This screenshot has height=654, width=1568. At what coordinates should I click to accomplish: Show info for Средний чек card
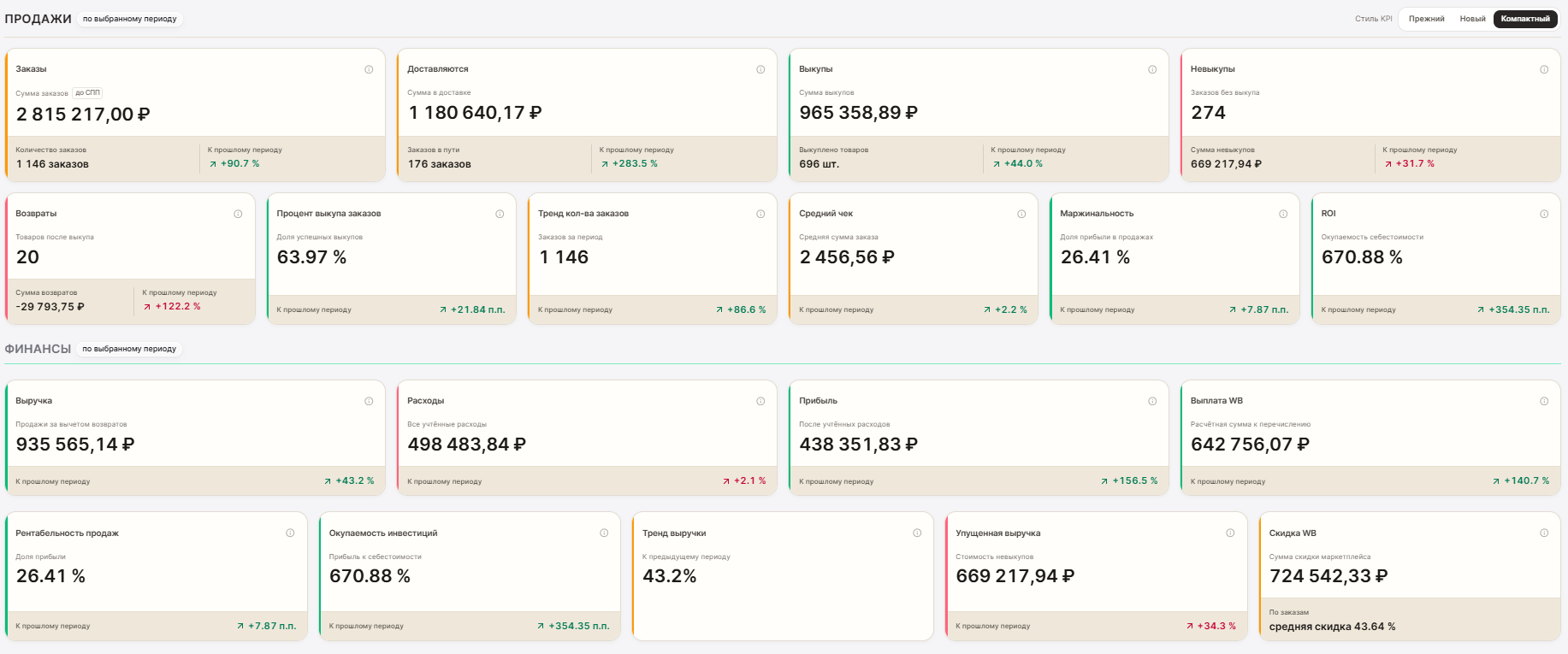(1021, 214)
